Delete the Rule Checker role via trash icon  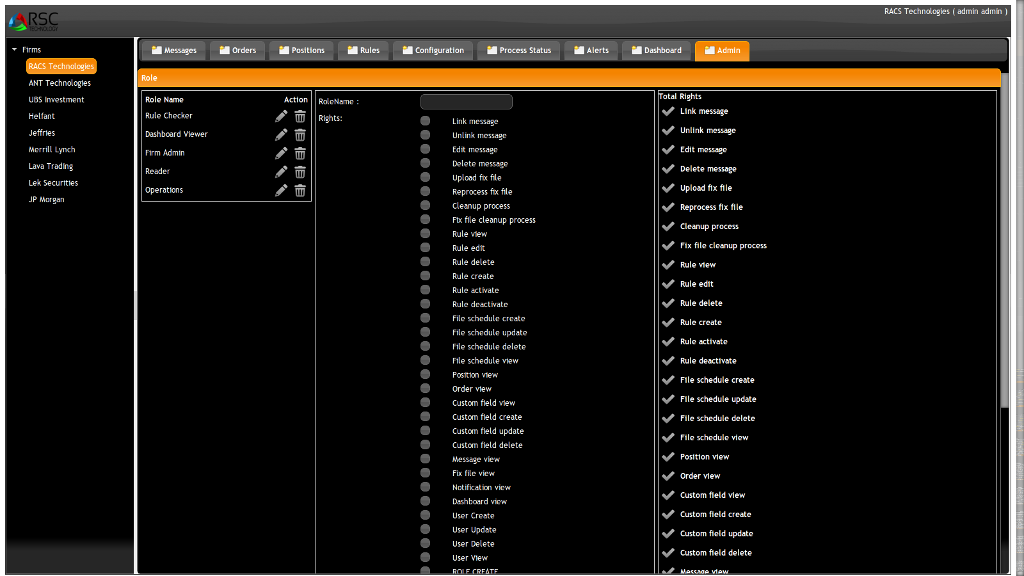[300, 116]
